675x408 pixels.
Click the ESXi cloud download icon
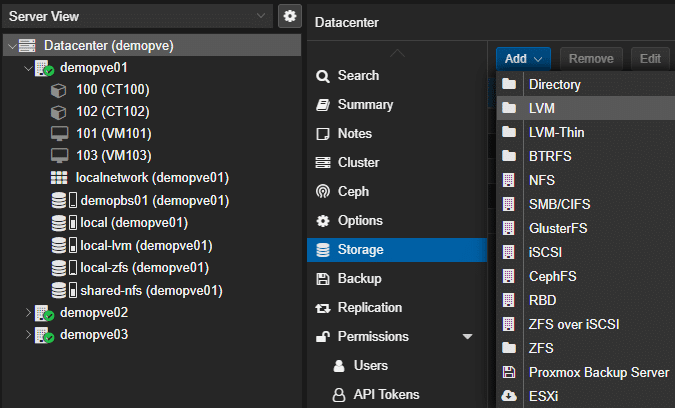[x=508, y=395]
